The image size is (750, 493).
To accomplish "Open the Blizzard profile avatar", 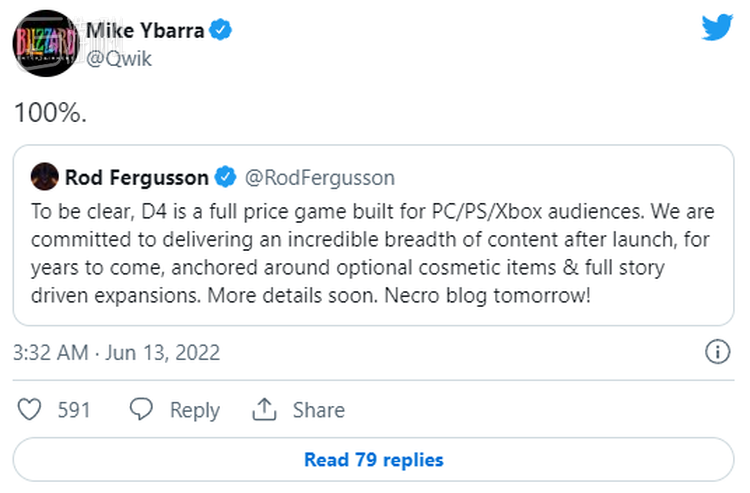I will pyautogui.click(x=42, y=45).
